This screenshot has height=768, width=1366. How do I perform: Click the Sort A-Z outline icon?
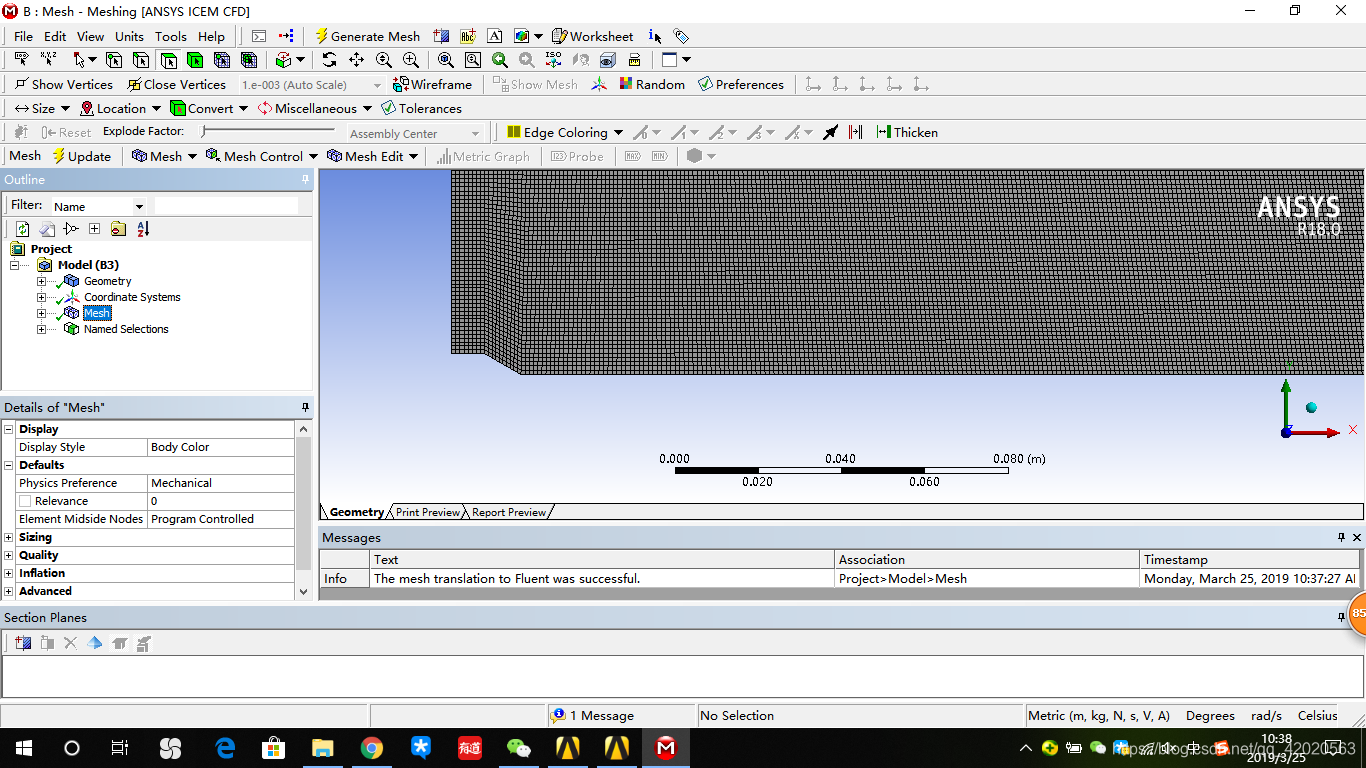click(x=142, y=229)
